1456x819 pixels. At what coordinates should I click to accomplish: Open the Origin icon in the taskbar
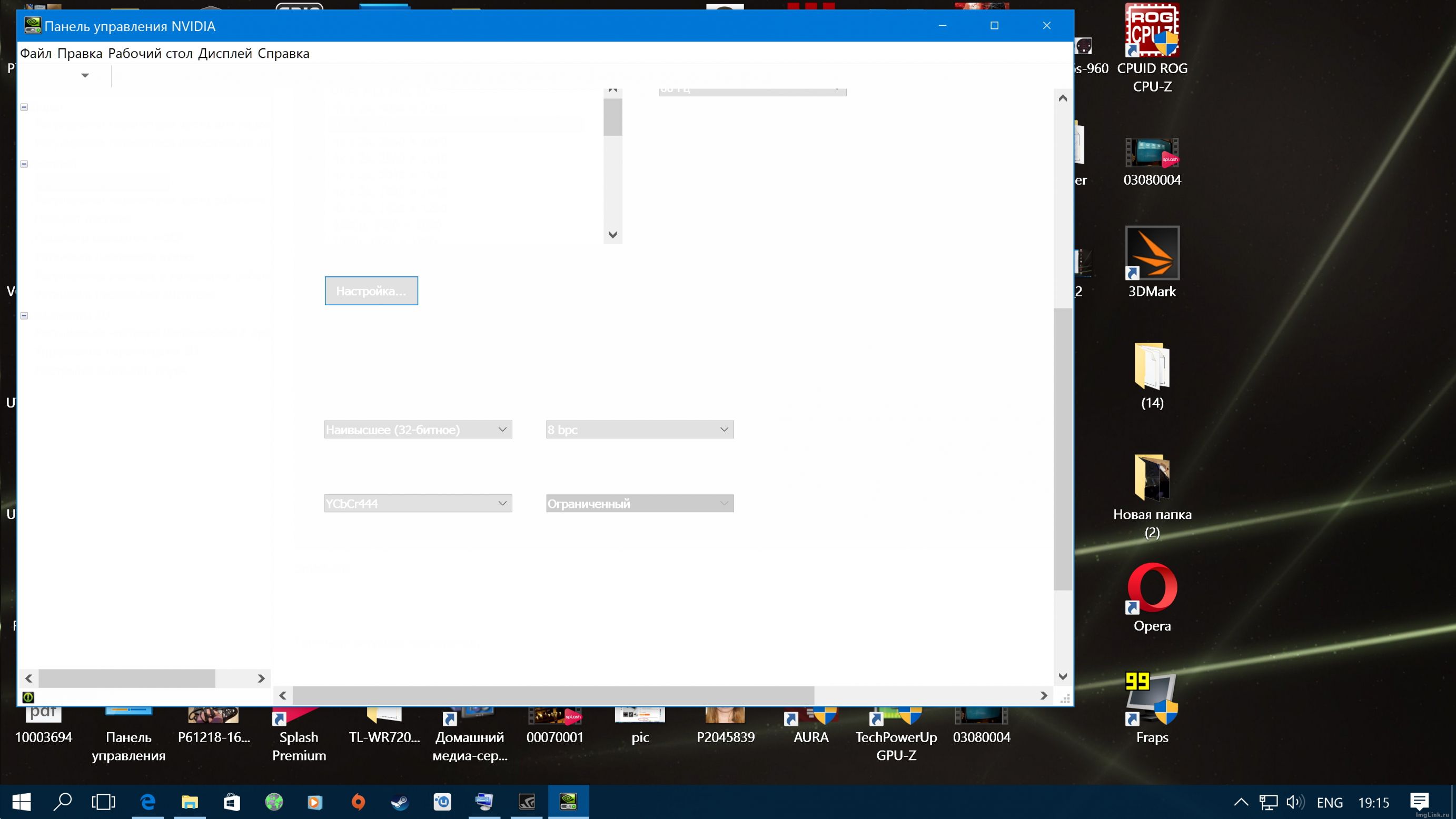358,802
